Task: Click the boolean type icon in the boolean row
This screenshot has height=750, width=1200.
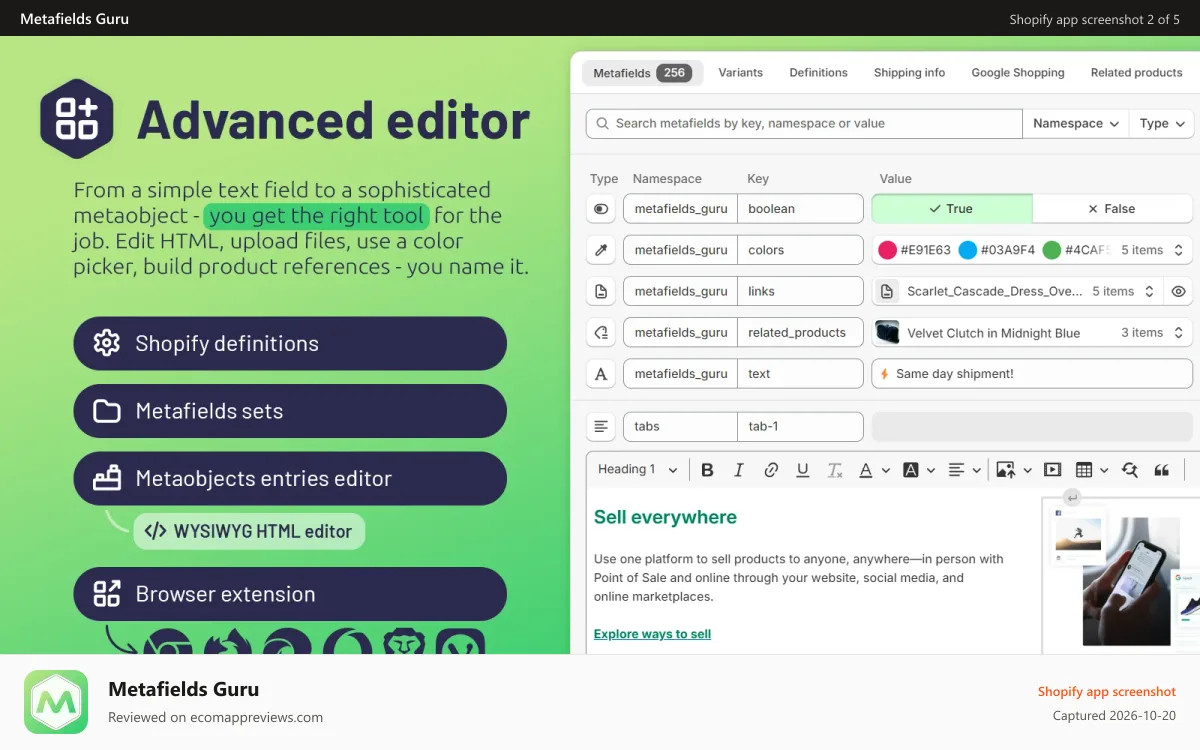Action: tap(601, 209)
